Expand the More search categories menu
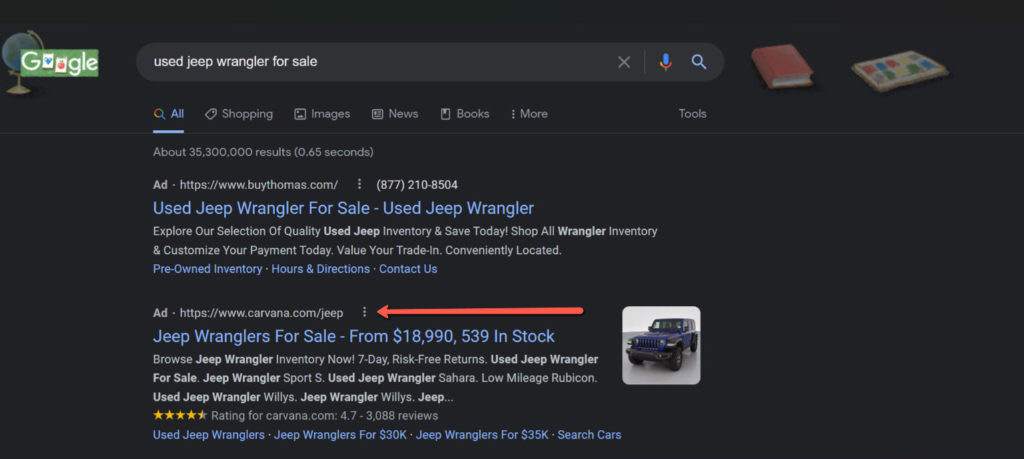This screenshot has height=459, width=1024. click(x=529, y=114)
